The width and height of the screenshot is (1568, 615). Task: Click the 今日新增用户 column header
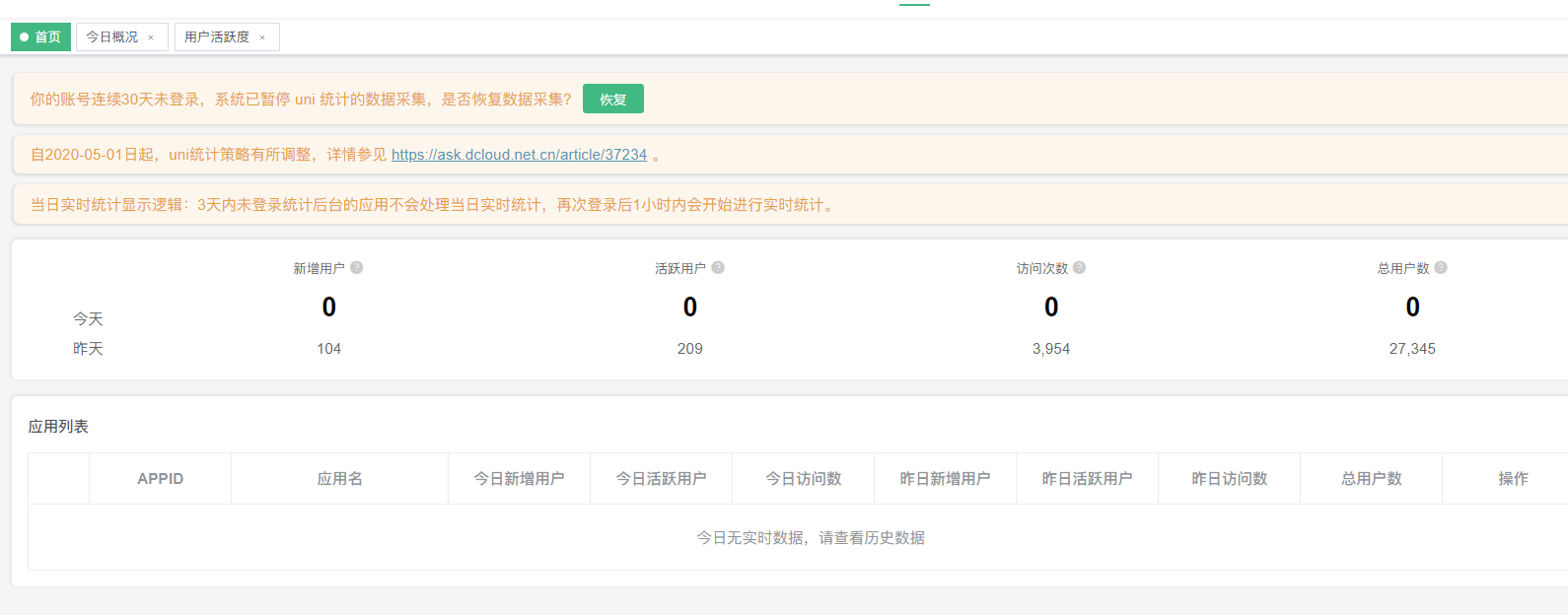519,479
